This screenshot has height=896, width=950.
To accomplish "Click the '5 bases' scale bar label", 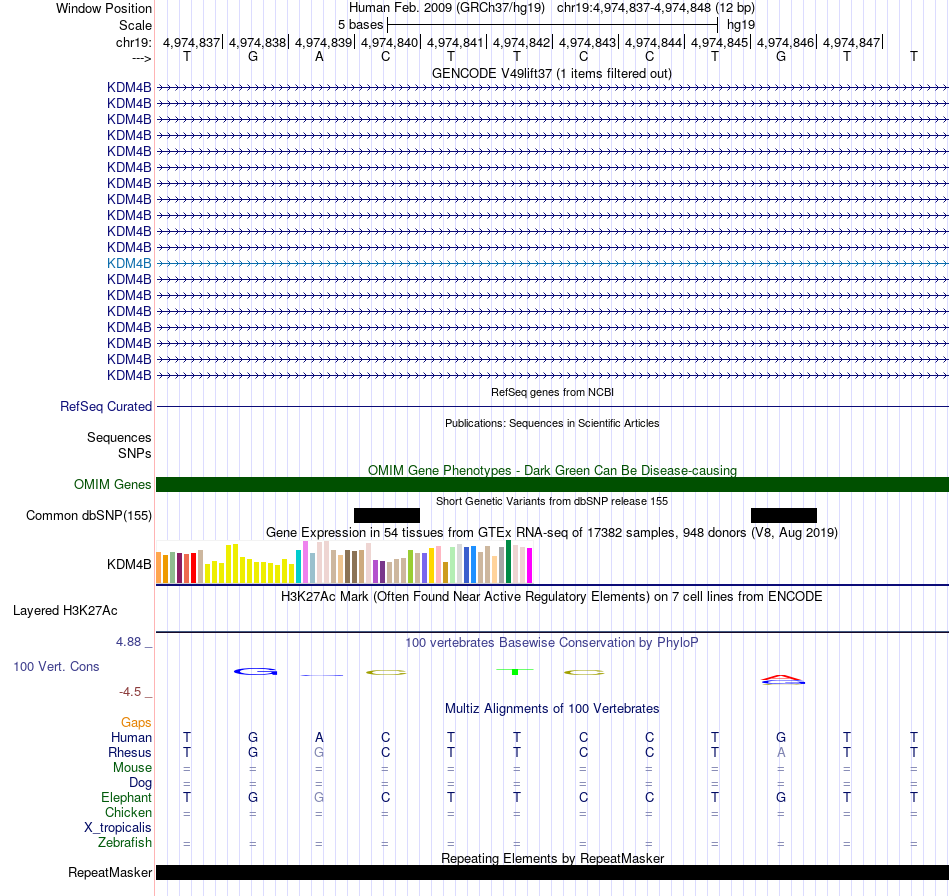I will 360,25.
